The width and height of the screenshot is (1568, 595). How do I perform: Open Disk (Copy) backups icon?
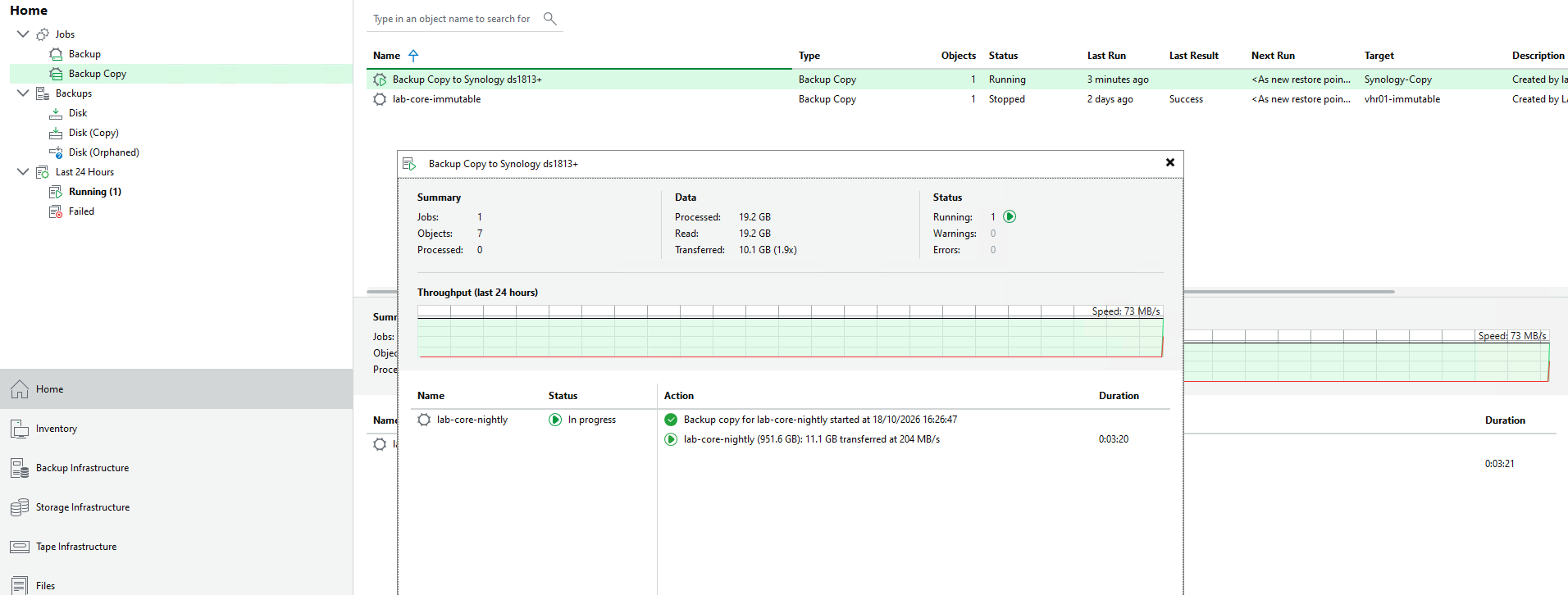[56, 133]
